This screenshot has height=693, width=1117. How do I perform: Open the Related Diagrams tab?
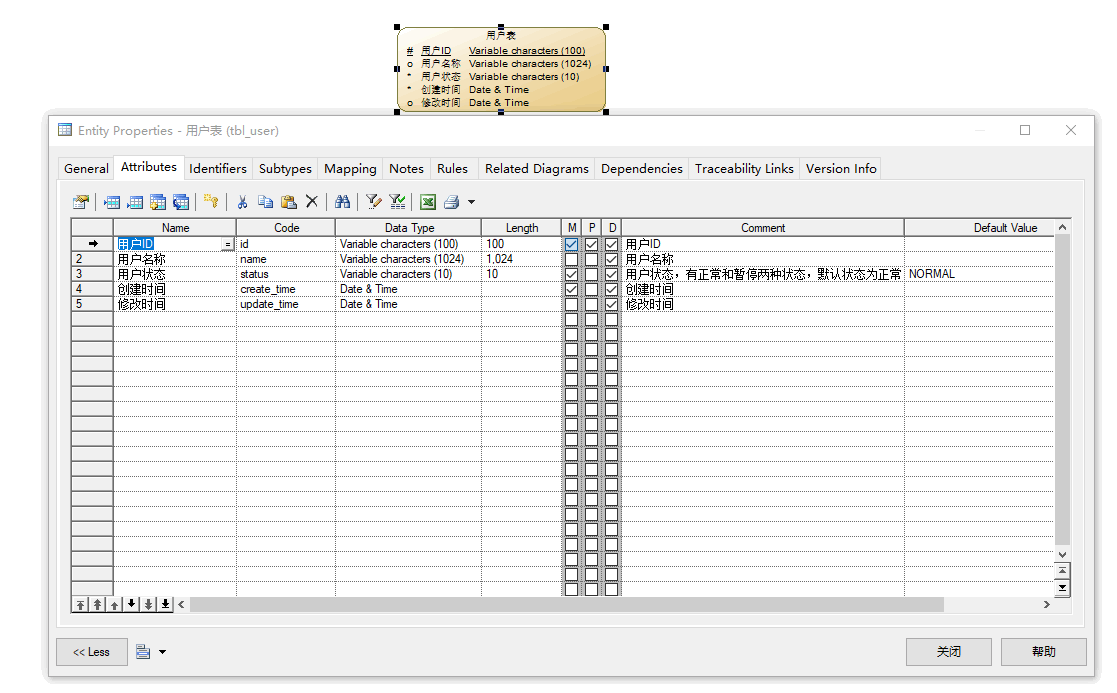click(x=536, y=169)
